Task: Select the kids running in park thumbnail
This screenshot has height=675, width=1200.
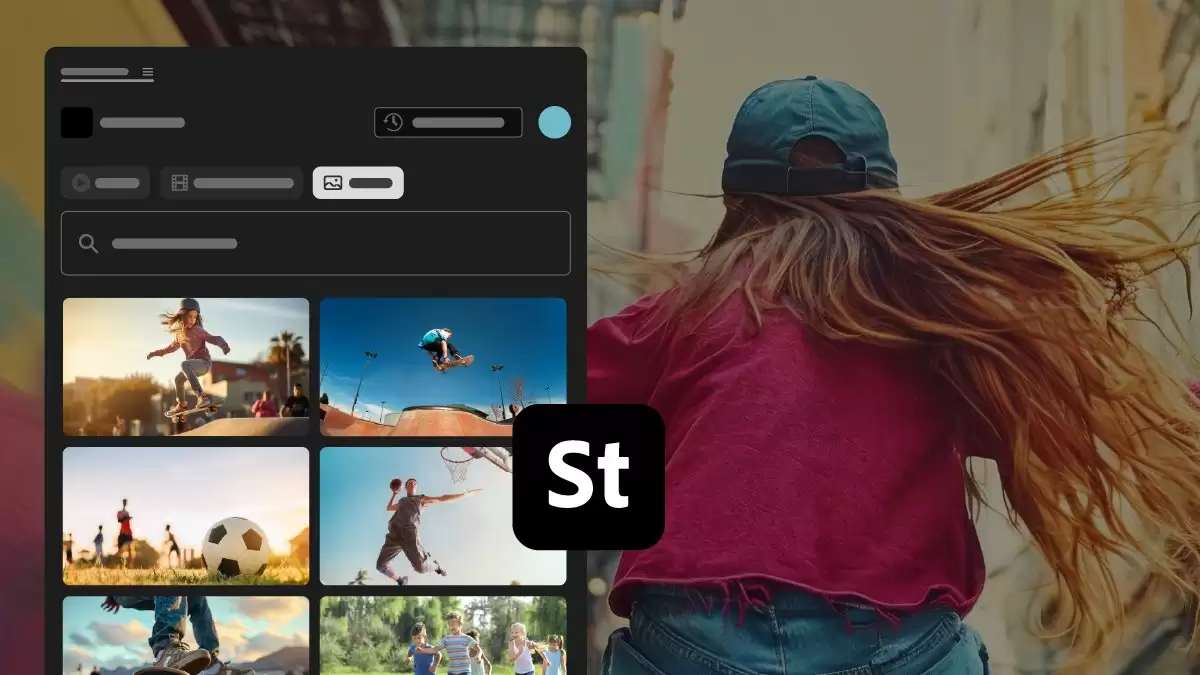Action: (x=443, y=636)
